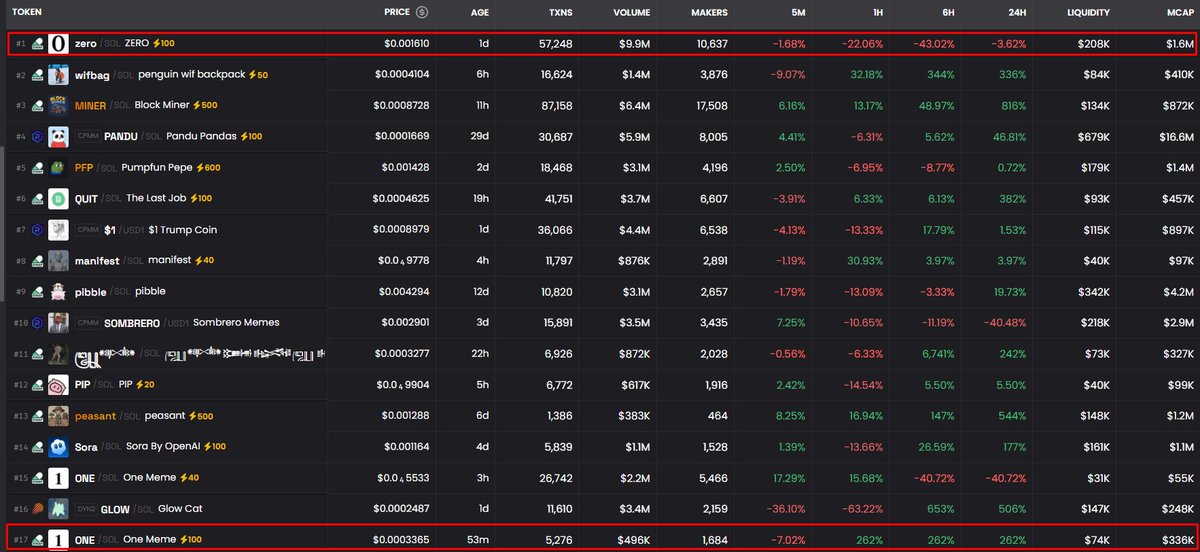Click the pibble liquidity value $342K
Viewport: 1200px width, 552px height.
tap(1092, 292)
